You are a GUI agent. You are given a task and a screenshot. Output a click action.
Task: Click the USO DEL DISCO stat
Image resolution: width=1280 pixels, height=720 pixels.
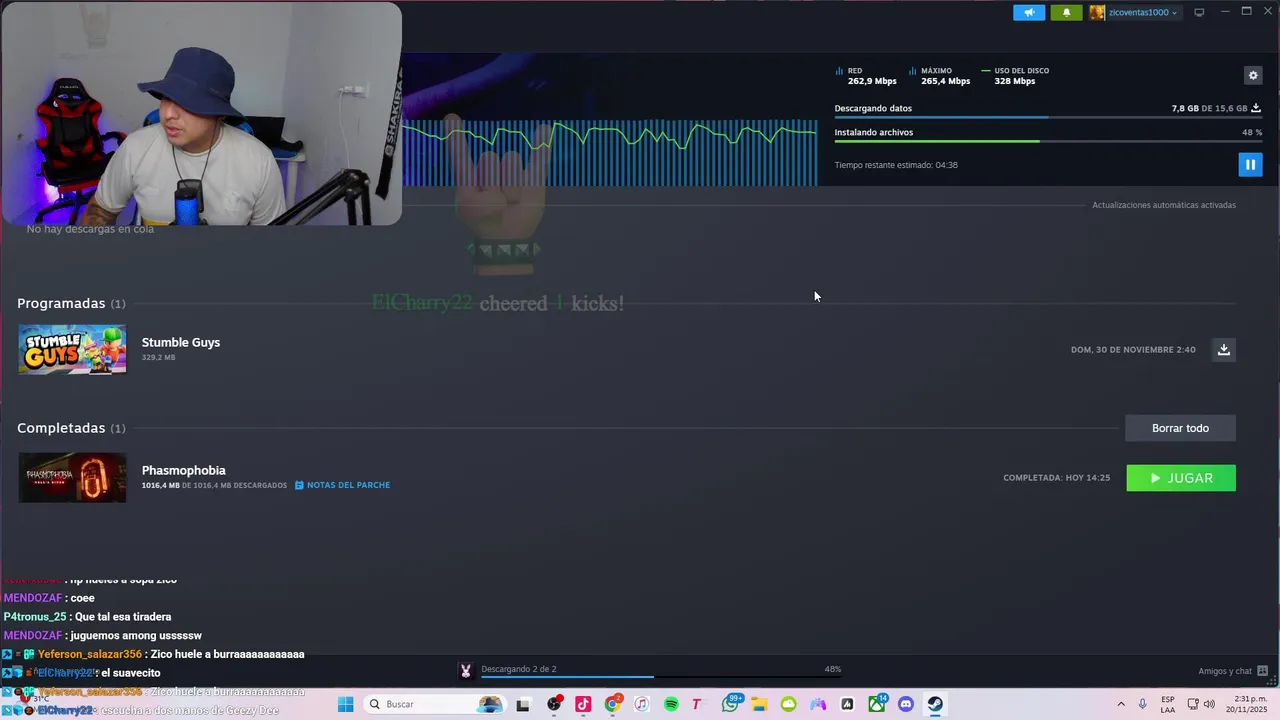pyautogui.click(x=1015, y=76)
